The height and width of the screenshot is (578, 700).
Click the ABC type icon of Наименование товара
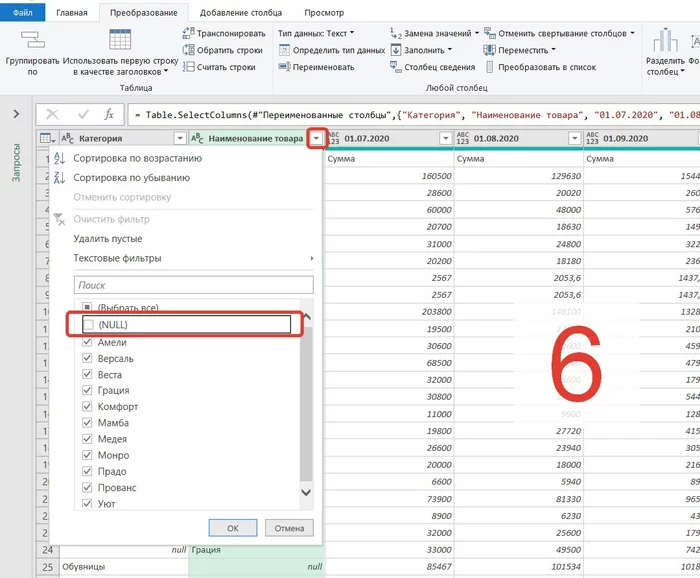[197, 138]
